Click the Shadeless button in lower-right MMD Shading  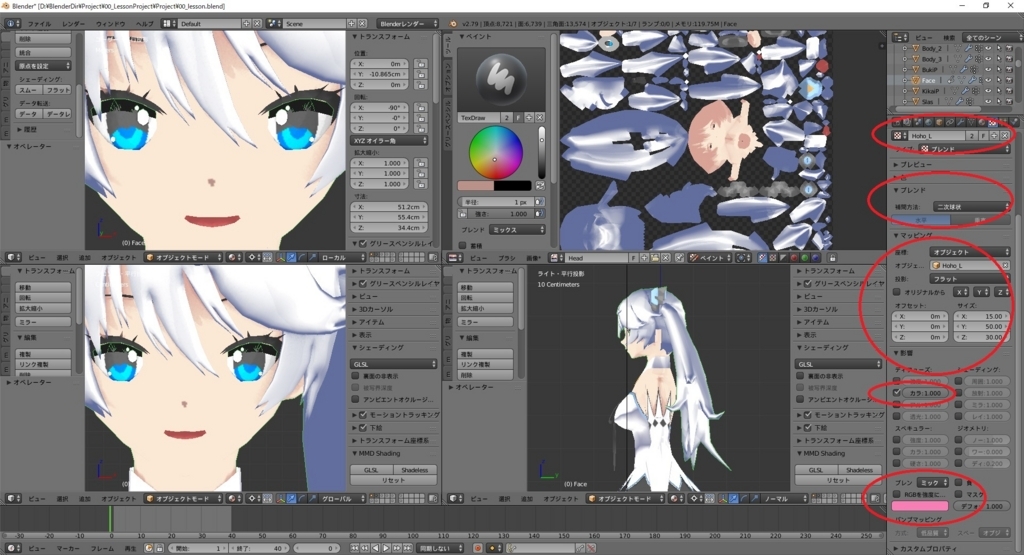point(859,470)
